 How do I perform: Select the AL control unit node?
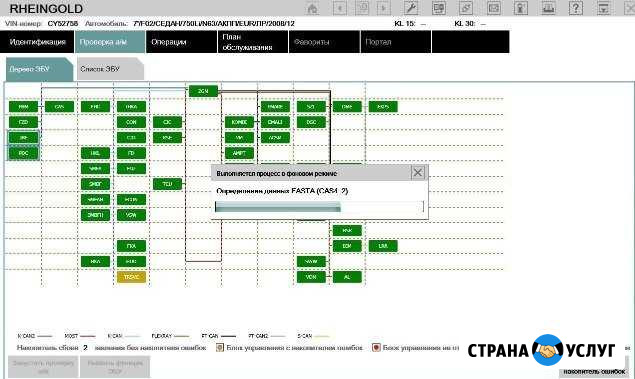point(347,277)
